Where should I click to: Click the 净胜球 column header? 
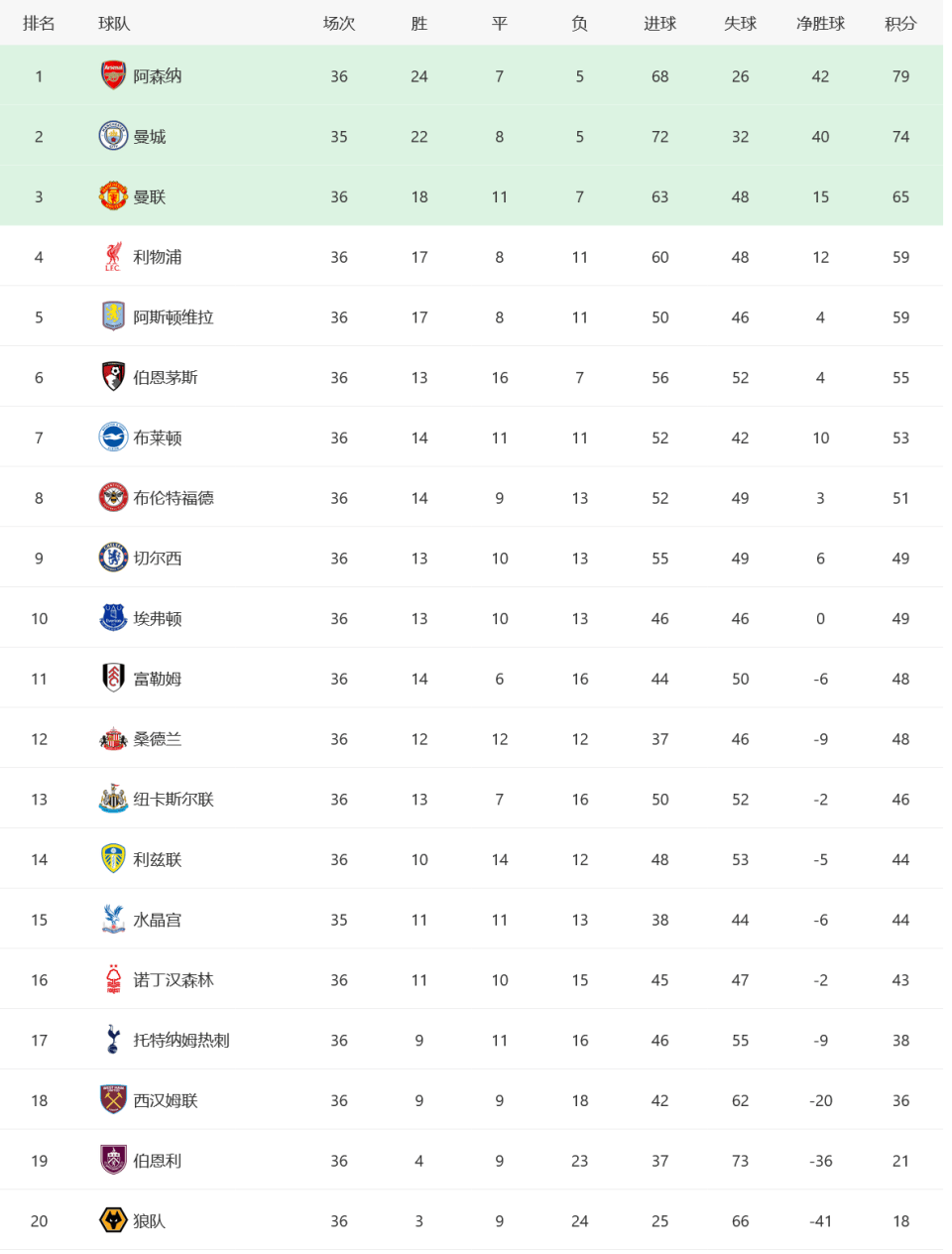pyautogui.click(x=820, y=23)
